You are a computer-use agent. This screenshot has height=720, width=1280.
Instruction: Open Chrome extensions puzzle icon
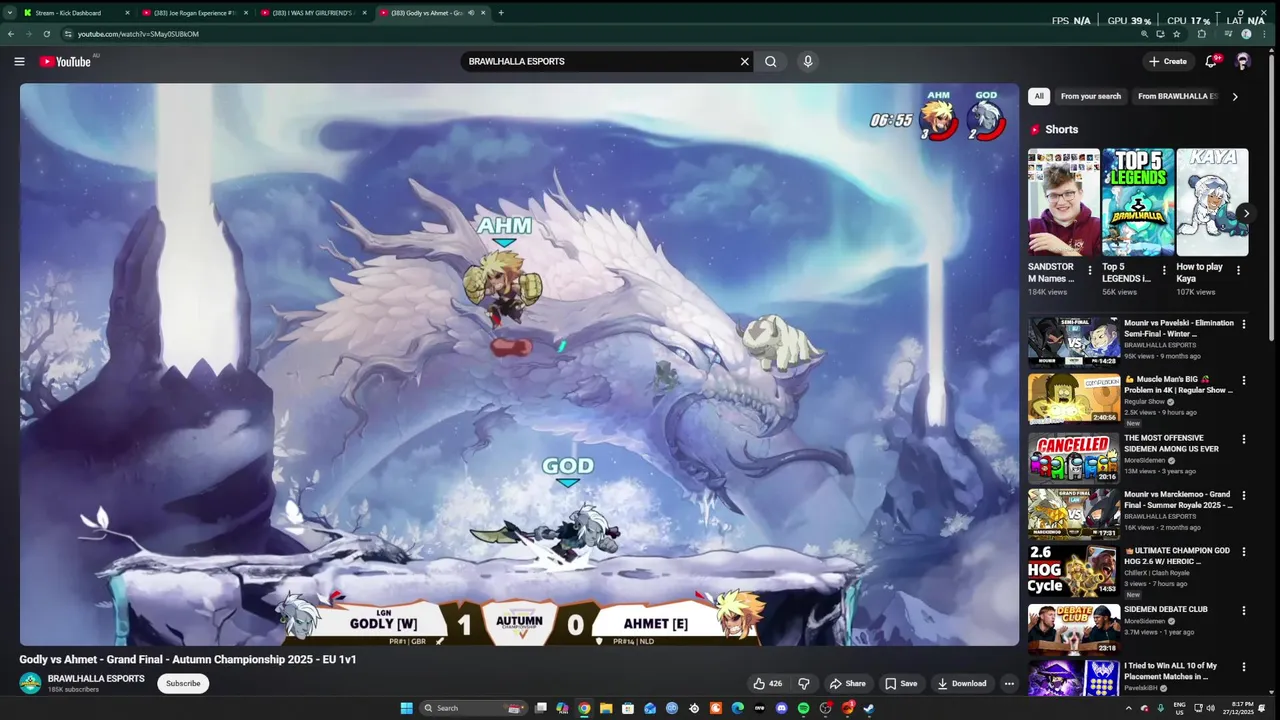1202,34
